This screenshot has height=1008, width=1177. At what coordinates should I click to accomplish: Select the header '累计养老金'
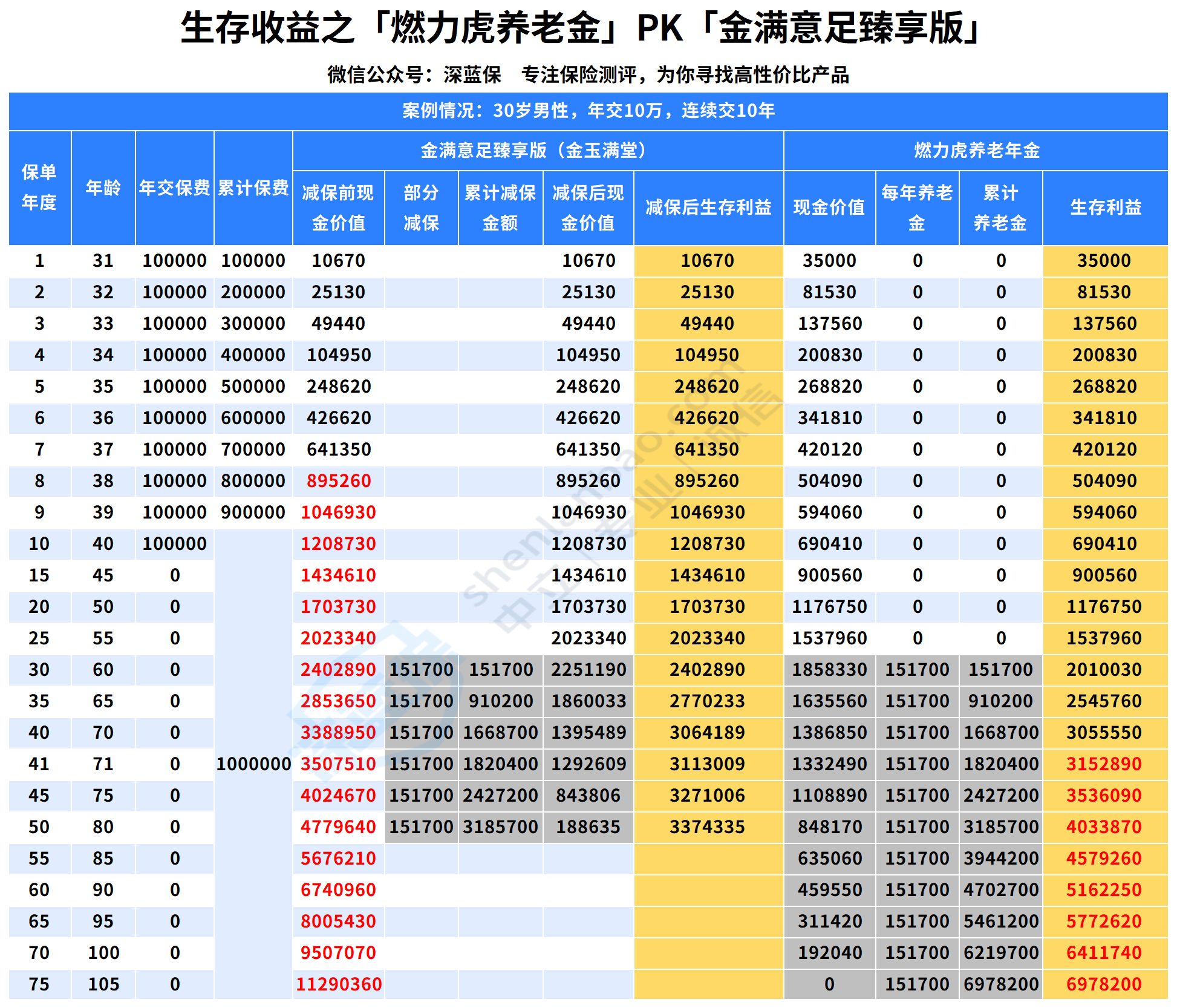1000,208
